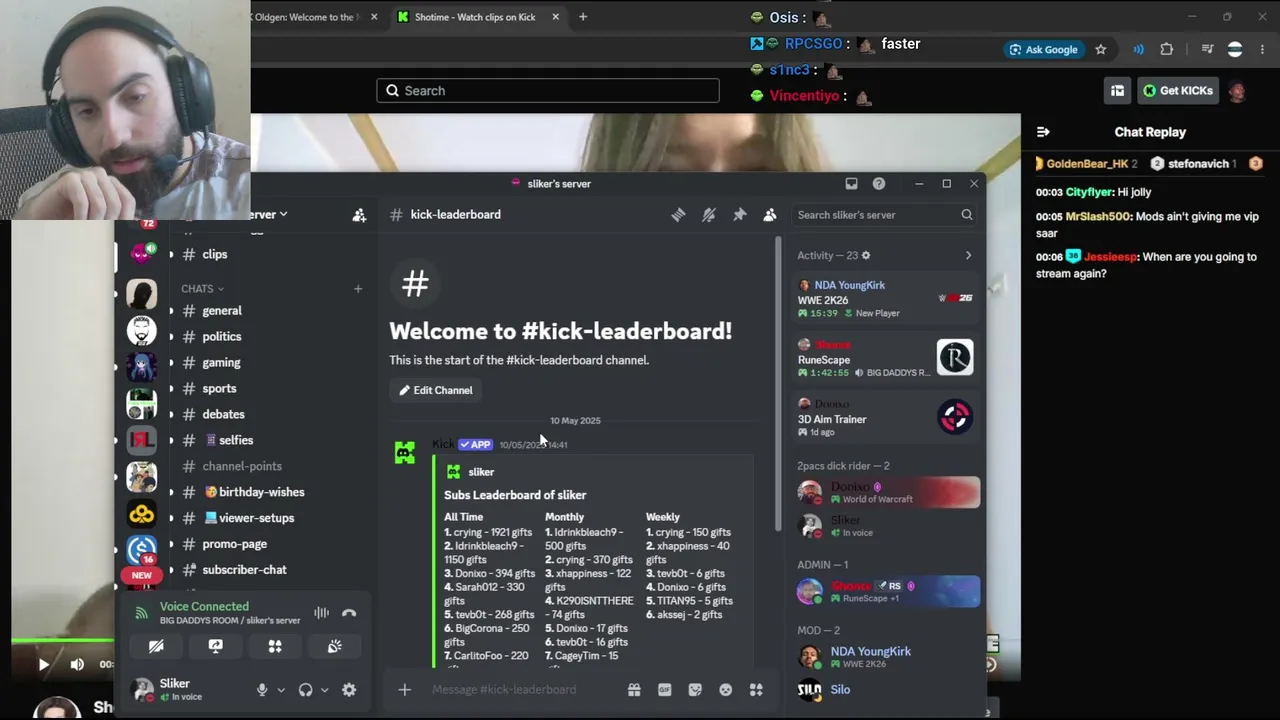Open Discord help question mark icon
This screenshot has height=720, width=1280.
879,184
